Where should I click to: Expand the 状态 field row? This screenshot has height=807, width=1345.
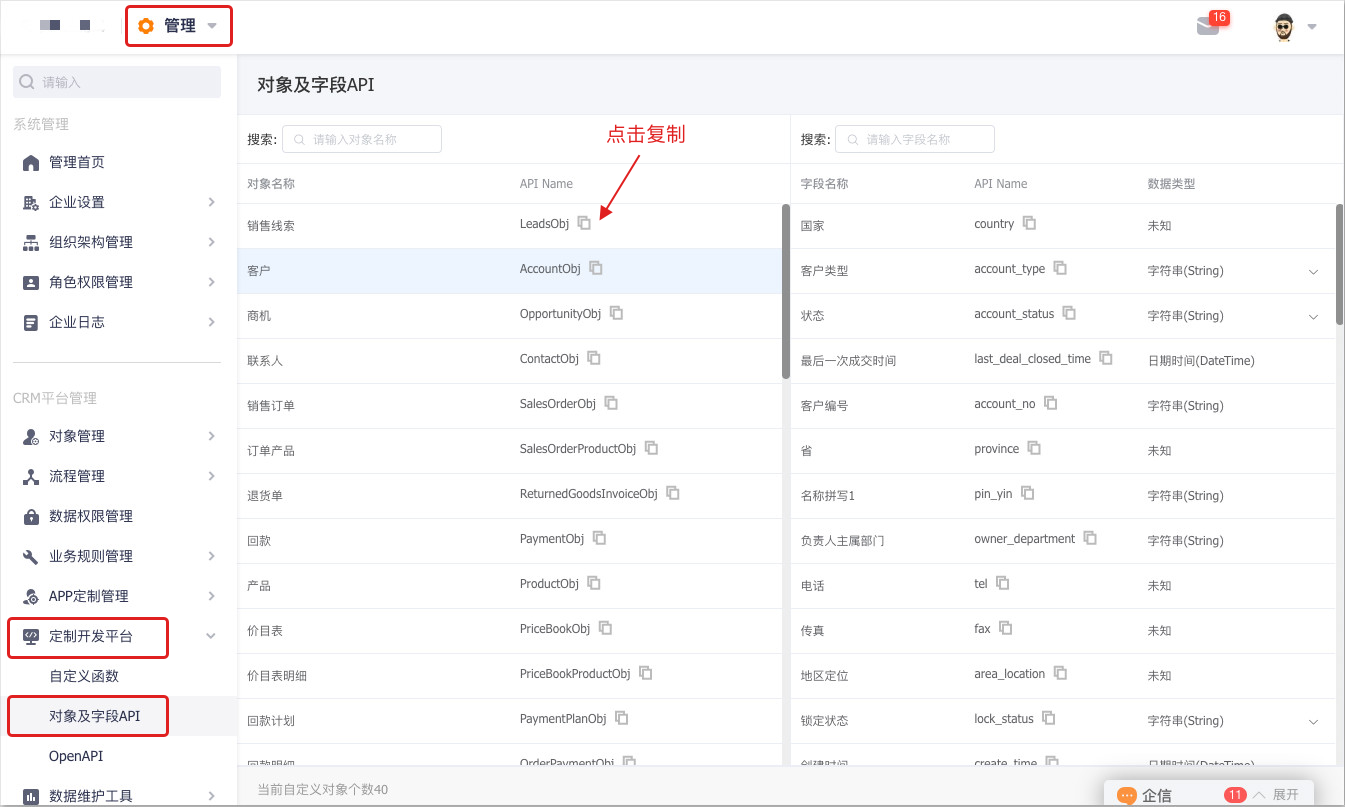click(x=1313, y=316)
